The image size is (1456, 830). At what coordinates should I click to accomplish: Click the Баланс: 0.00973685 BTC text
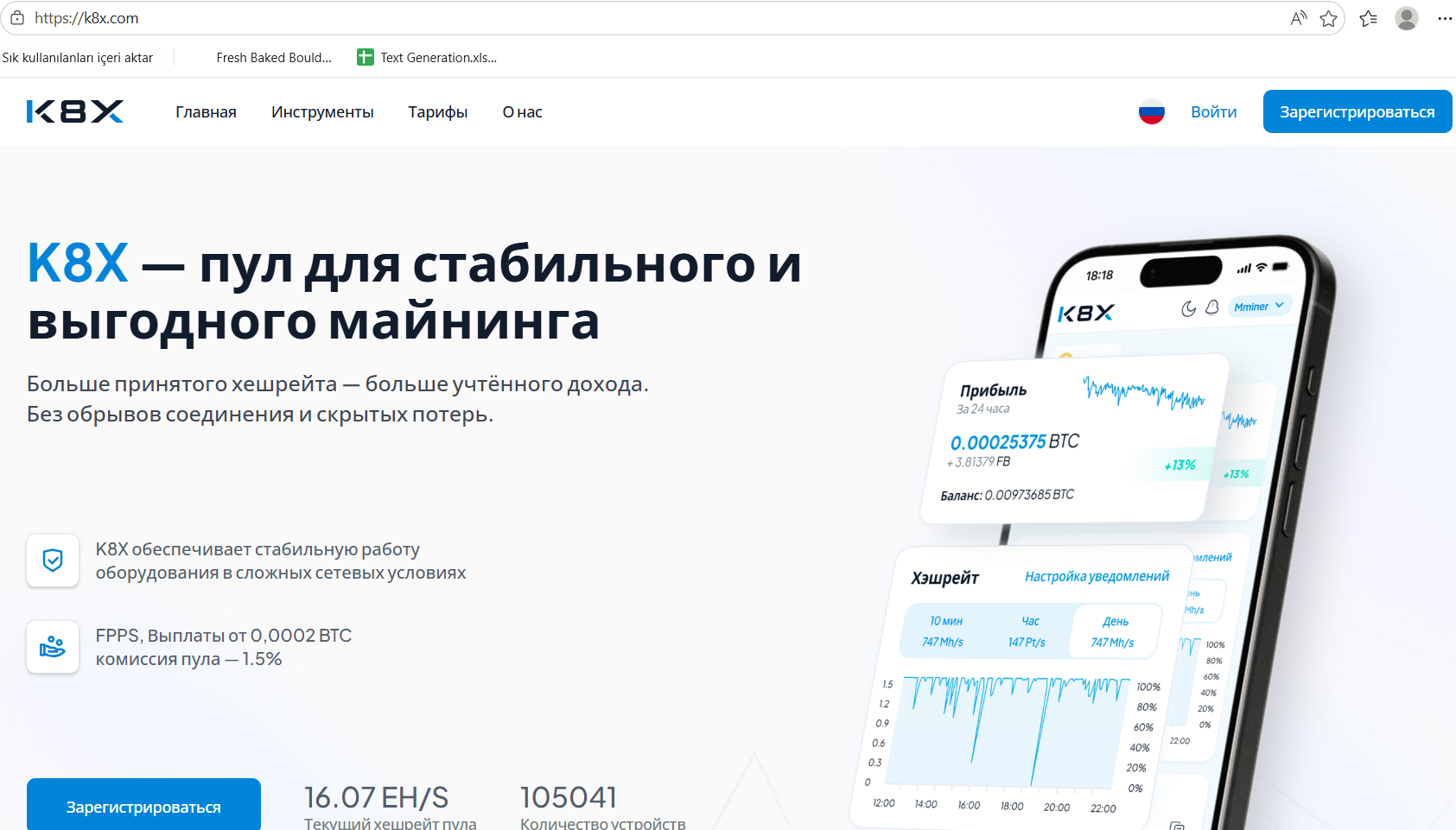coord(1008,495)
